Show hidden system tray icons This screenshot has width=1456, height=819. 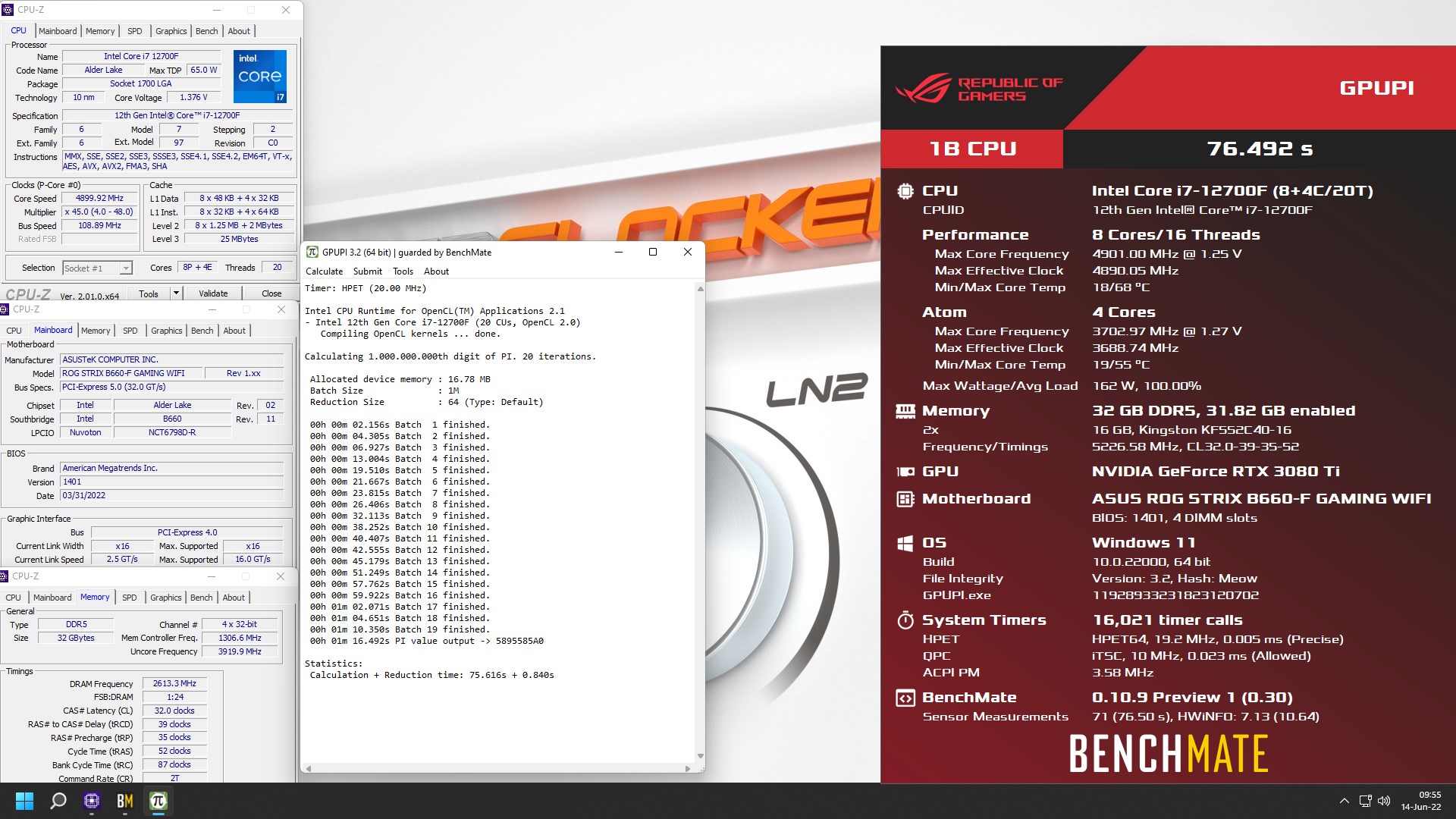pos(1344,801)
